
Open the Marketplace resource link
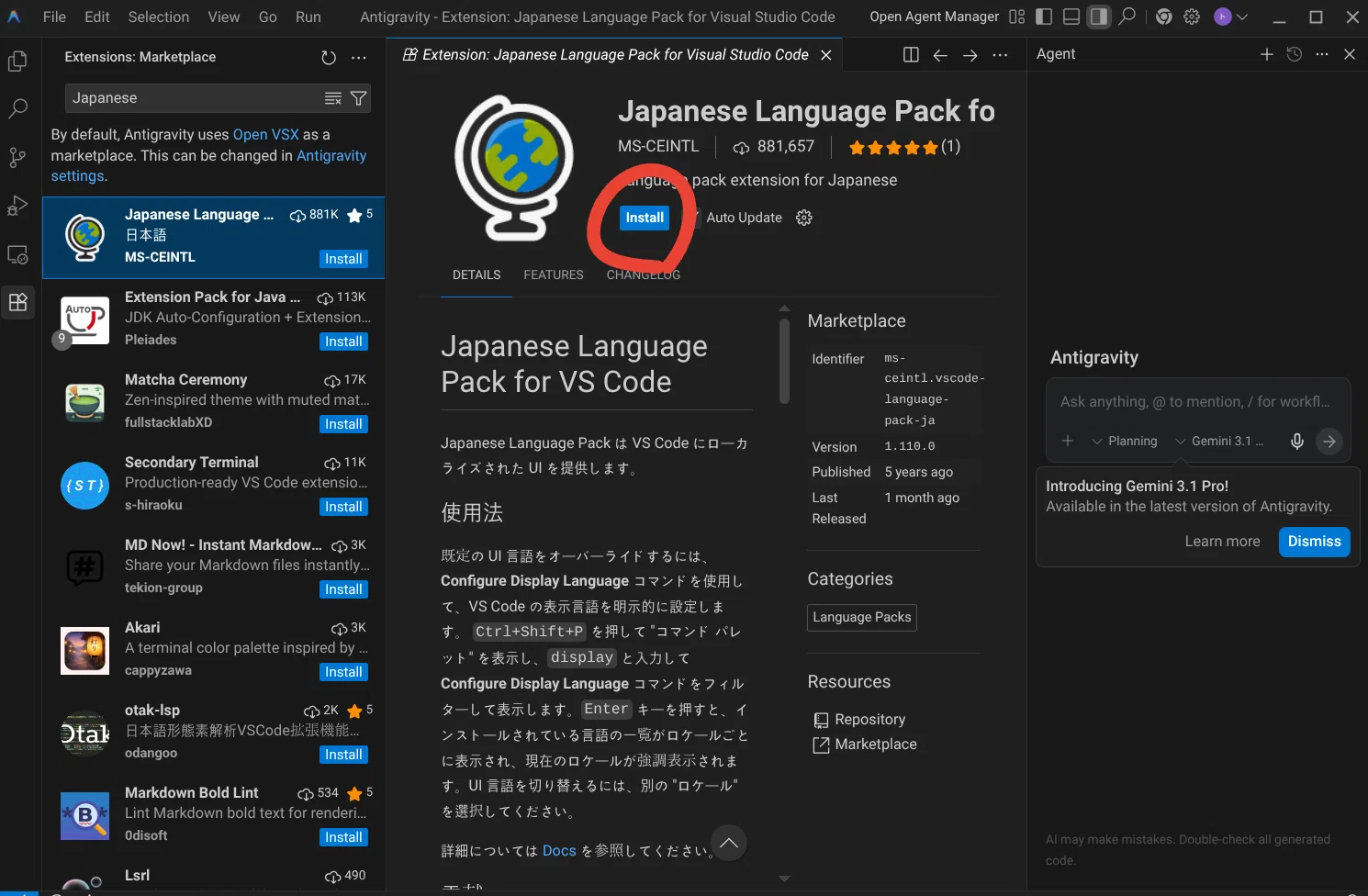pos(875,745)
